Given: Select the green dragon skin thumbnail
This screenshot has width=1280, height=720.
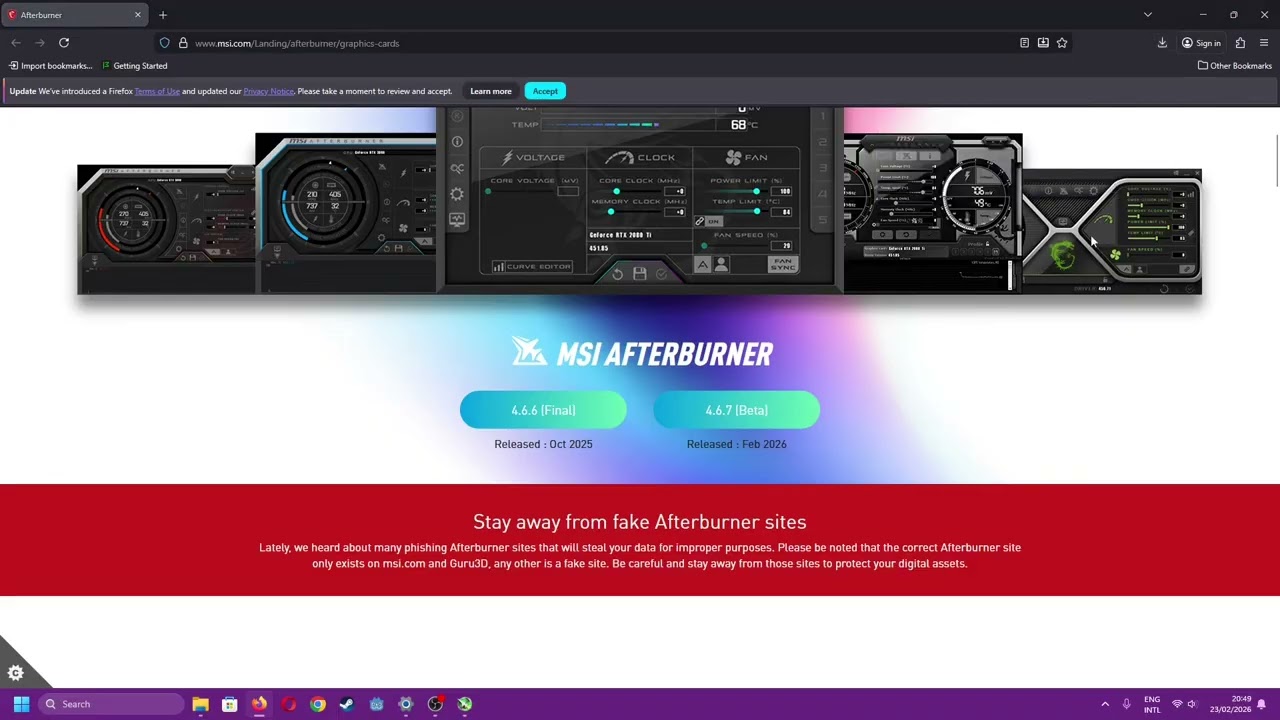Looking at the screenshot, I should (x=1112, y=230).
